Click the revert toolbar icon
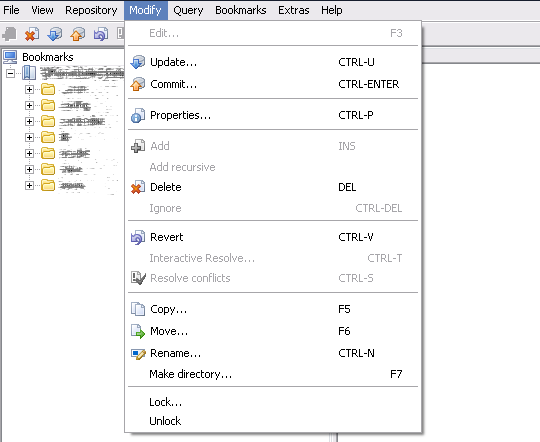Image resolution: width=540 pixels, height=442 pixels. pyautogui.click(x=101, y=34)
